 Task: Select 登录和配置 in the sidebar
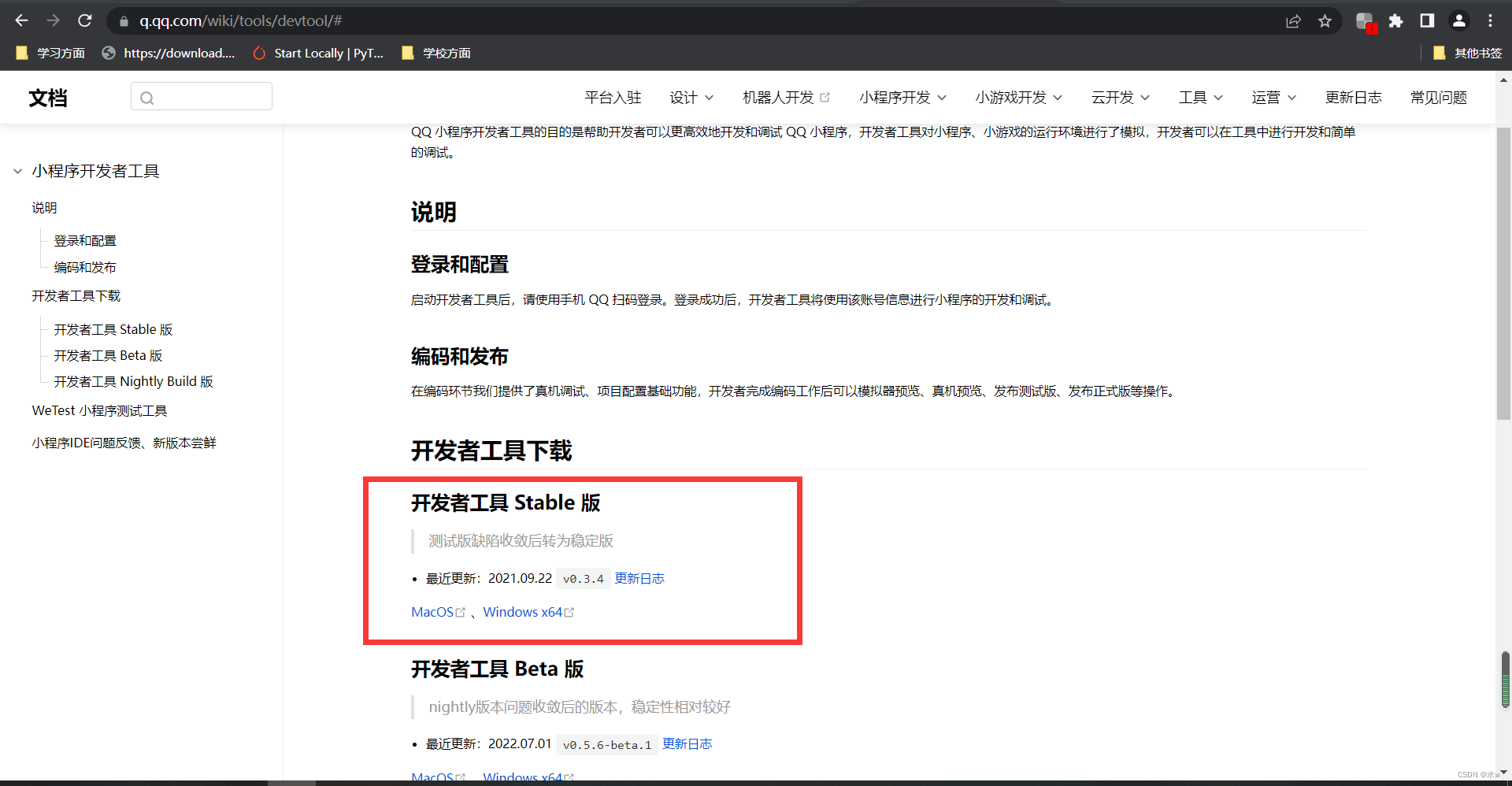point(85,241)
